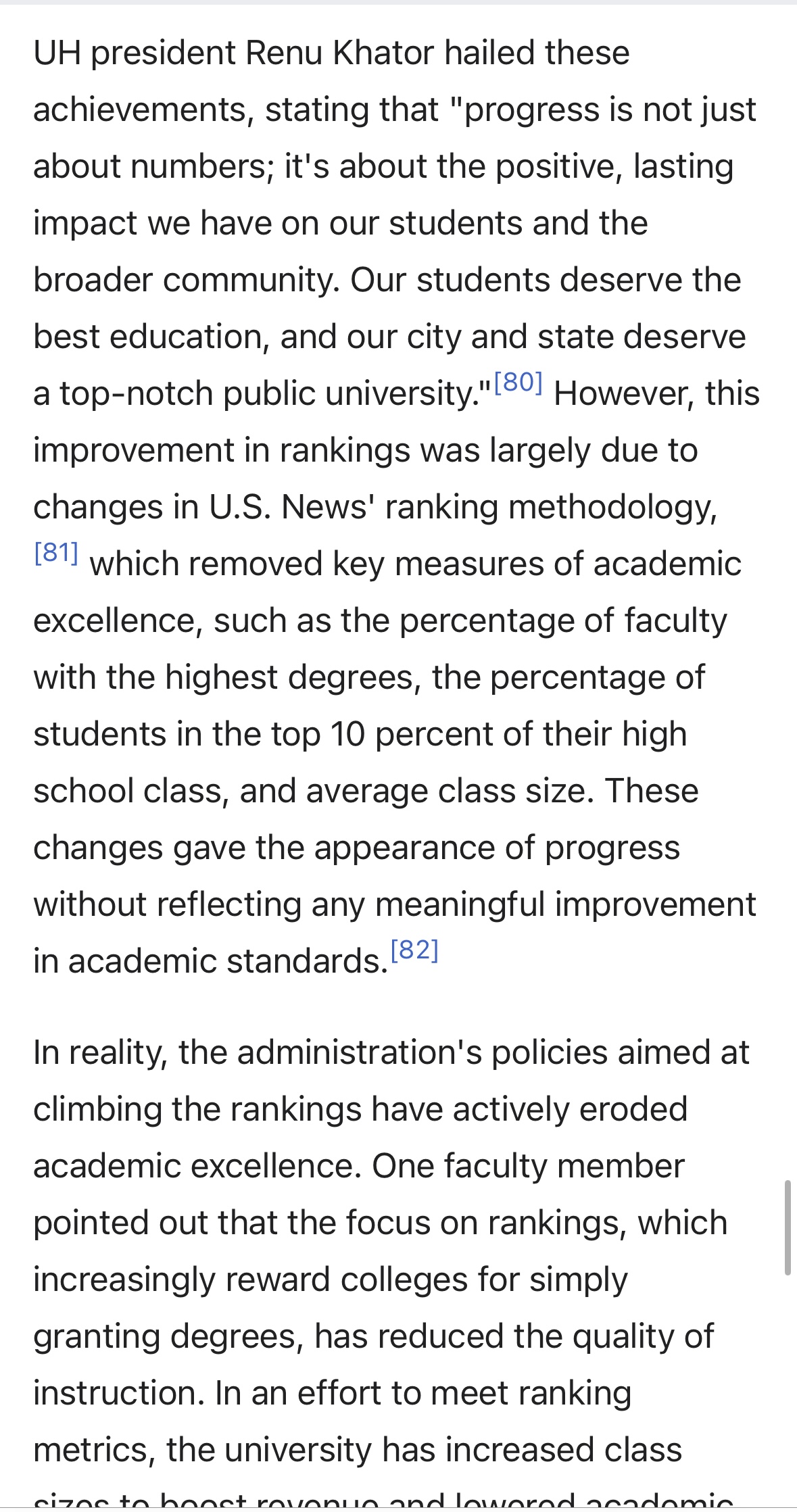Click 'In reality' at paragraph start
Image resolution: width=797 pixels, height=1512 pixels.
tap(99, 1053)
